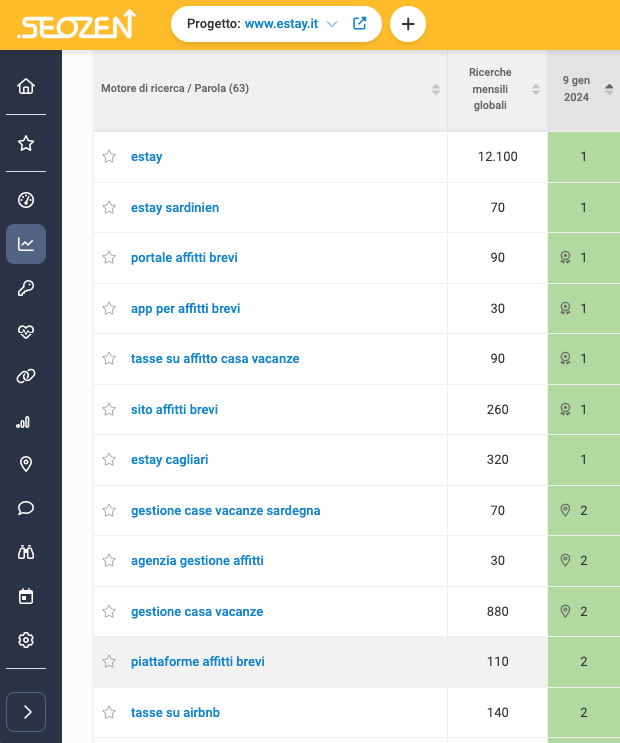Toggle favorite star for tasse su airbnb
Screen dimensions: 620x743
click(x=109, y=712)
